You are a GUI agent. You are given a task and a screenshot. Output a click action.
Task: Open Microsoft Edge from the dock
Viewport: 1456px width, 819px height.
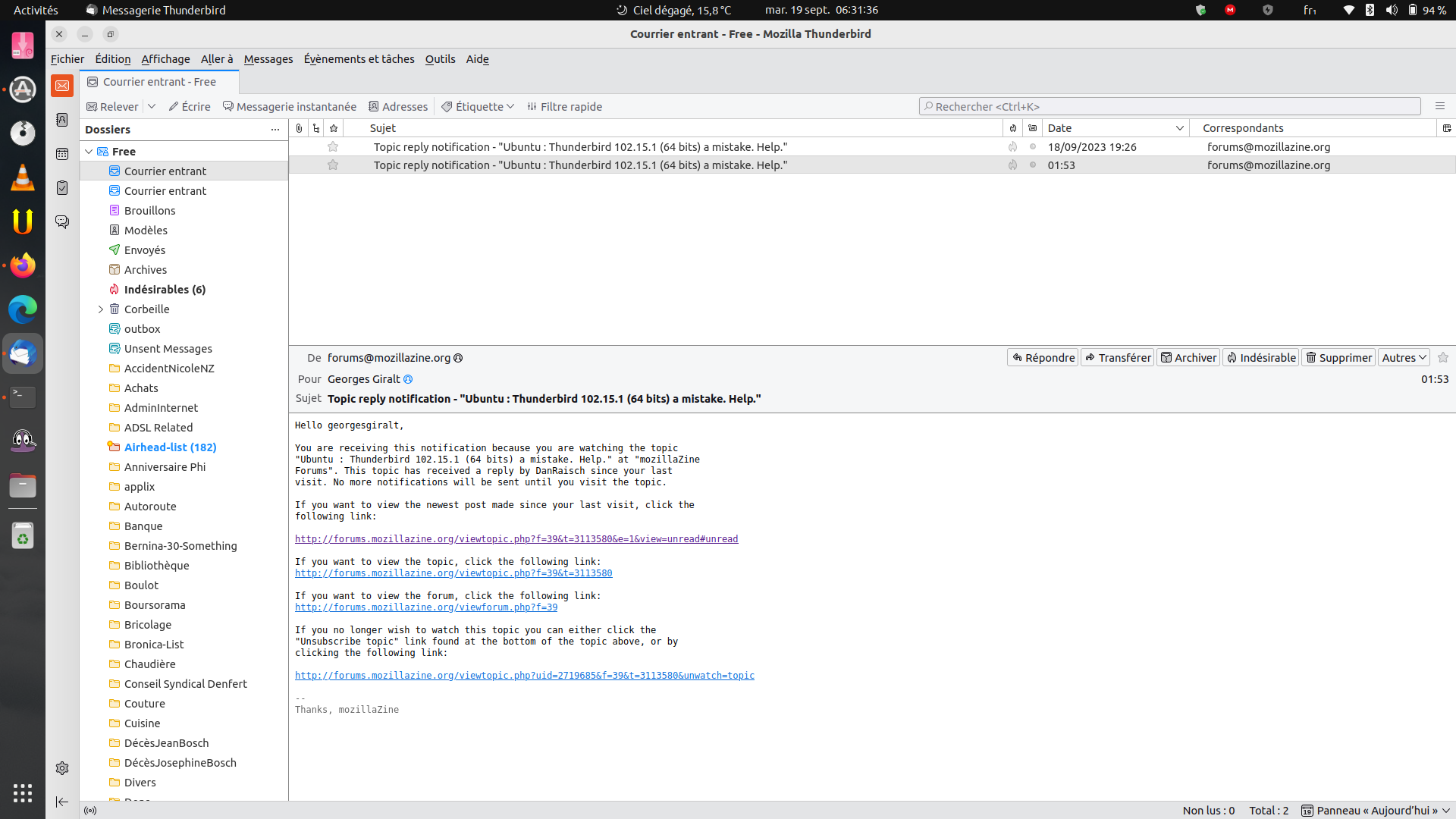[23, 309]
